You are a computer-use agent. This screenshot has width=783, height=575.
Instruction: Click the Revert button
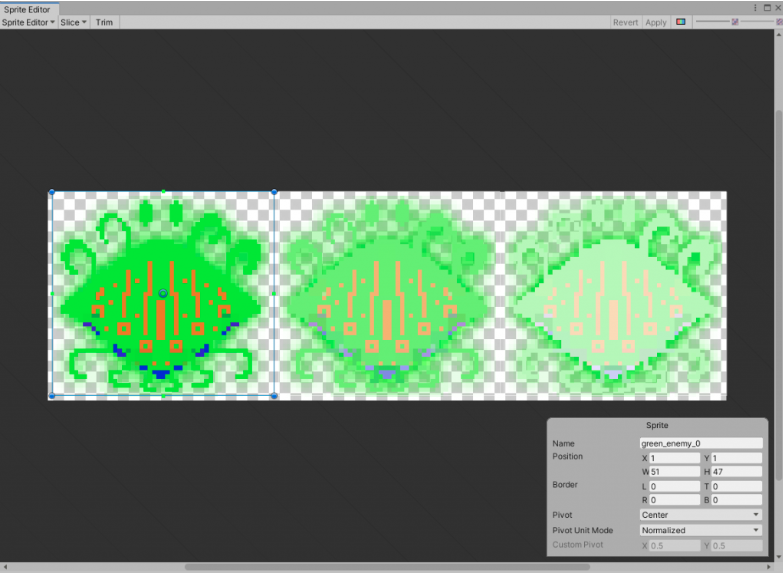[625, 22]
